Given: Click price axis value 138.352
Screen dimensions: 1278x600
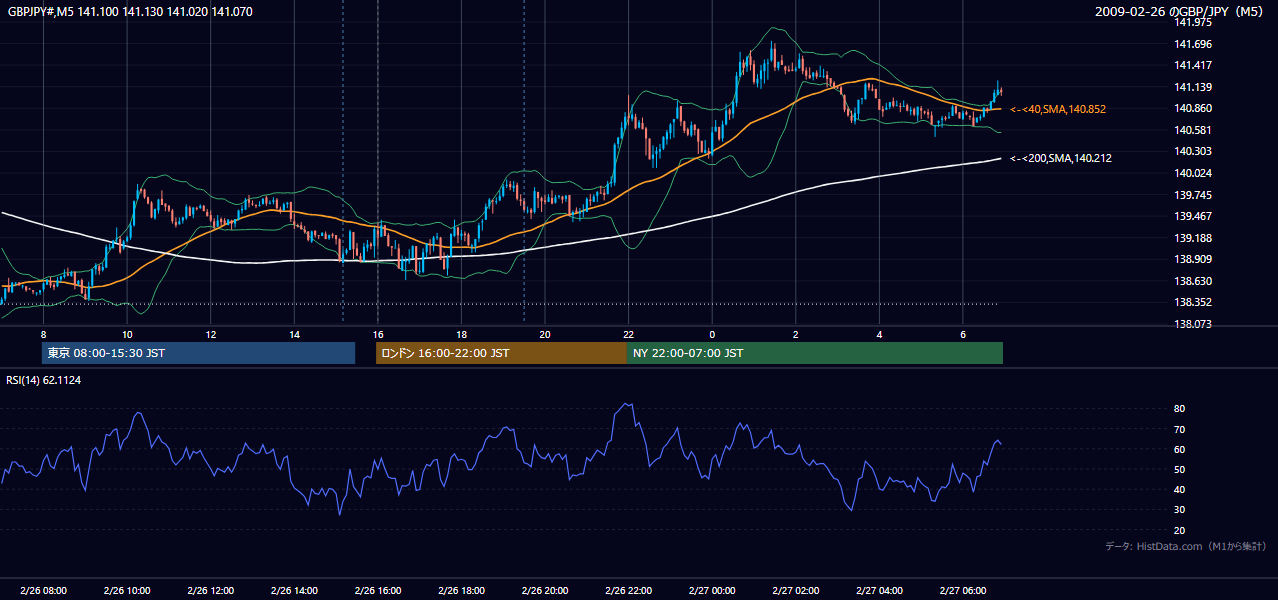Looking at the screenshot, I should tap(1192, 302).
